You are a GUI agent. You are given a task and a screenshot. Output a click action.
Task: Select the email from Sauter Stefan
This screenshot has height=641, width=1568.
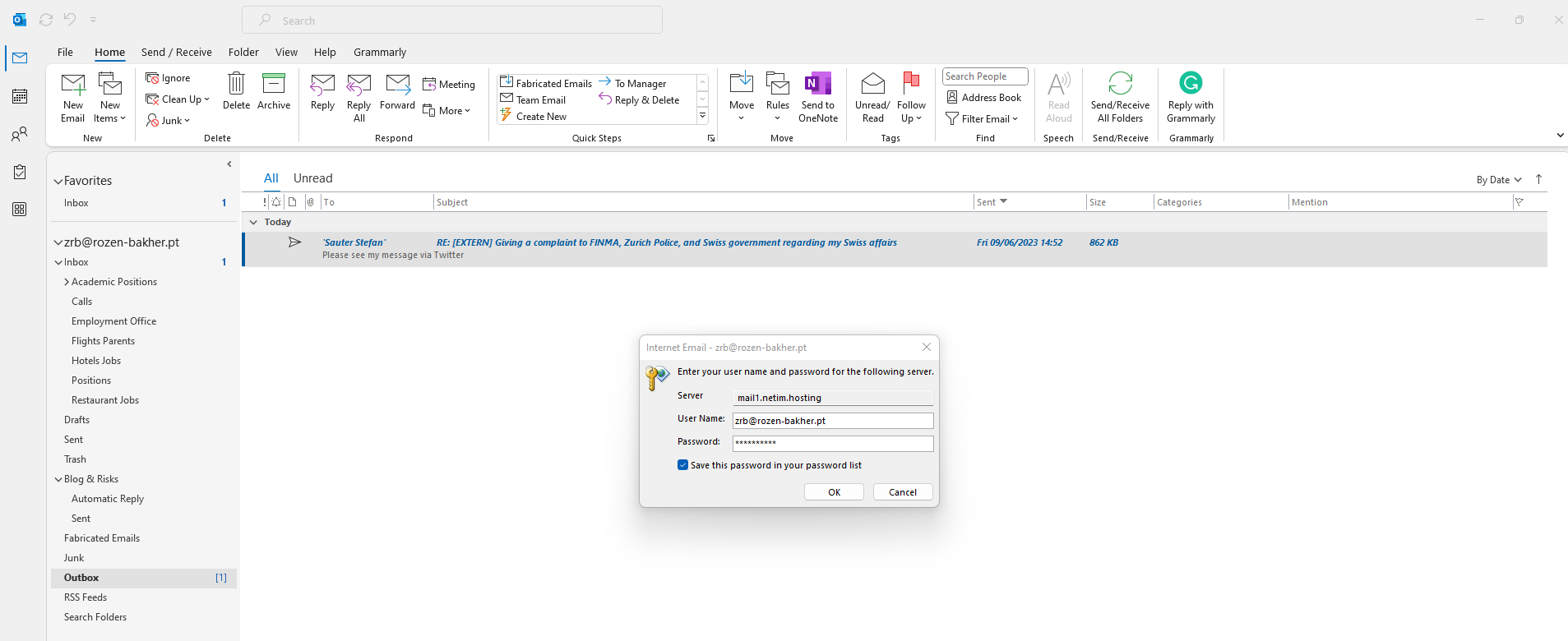[x=895, y=248]
